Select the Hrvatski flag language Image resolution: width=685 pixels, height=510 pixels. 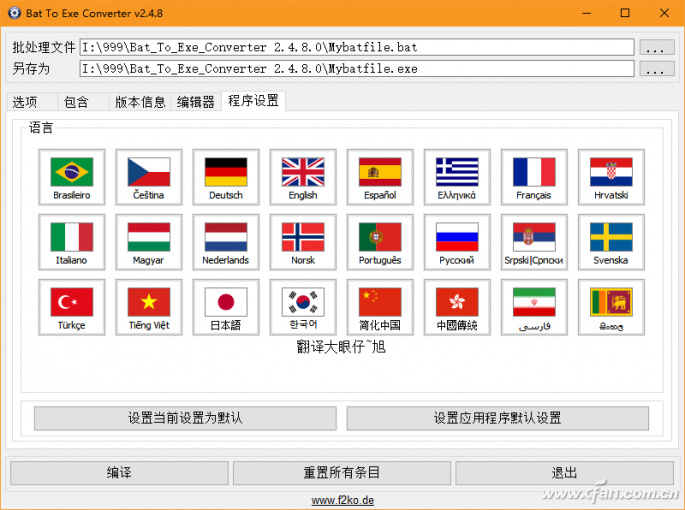[x=611, y=177]
